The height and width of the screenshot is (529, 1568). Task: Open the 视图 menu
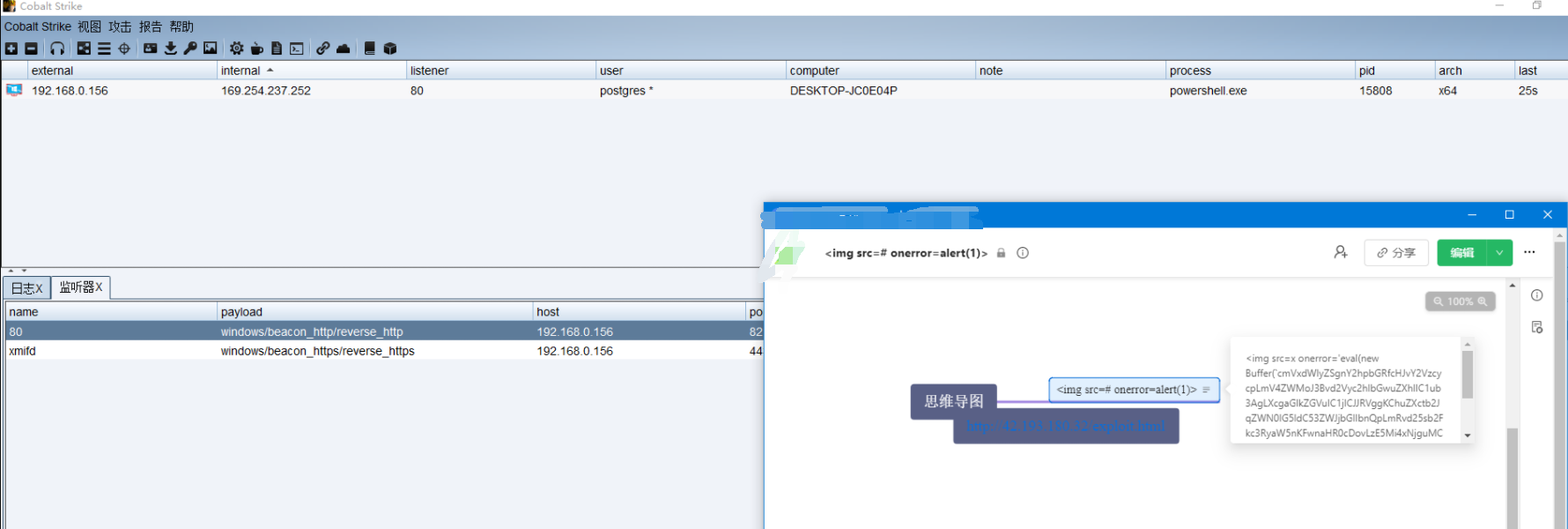click(89, 26)
